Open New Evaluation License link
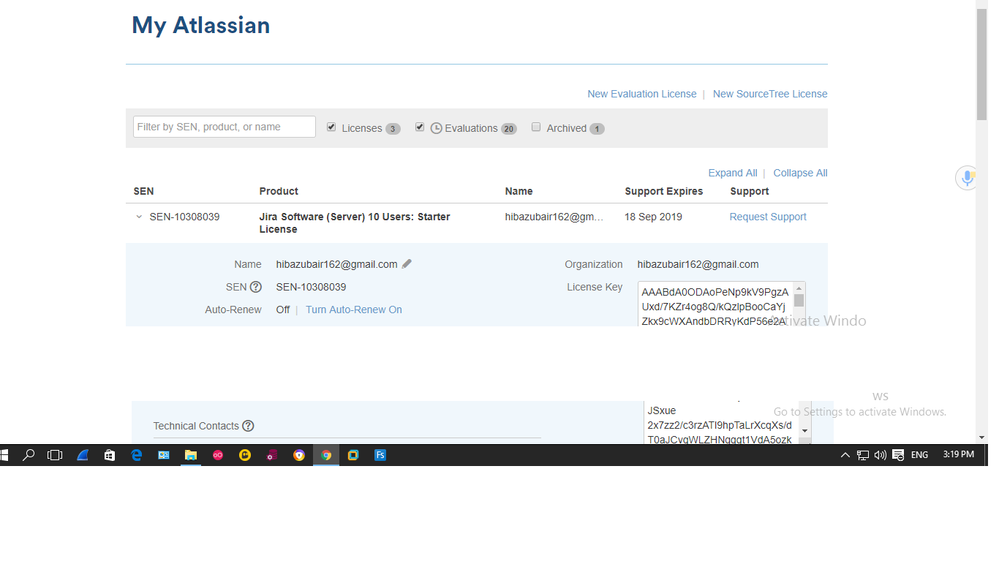 pyautogui.click(x=642, y=94)
